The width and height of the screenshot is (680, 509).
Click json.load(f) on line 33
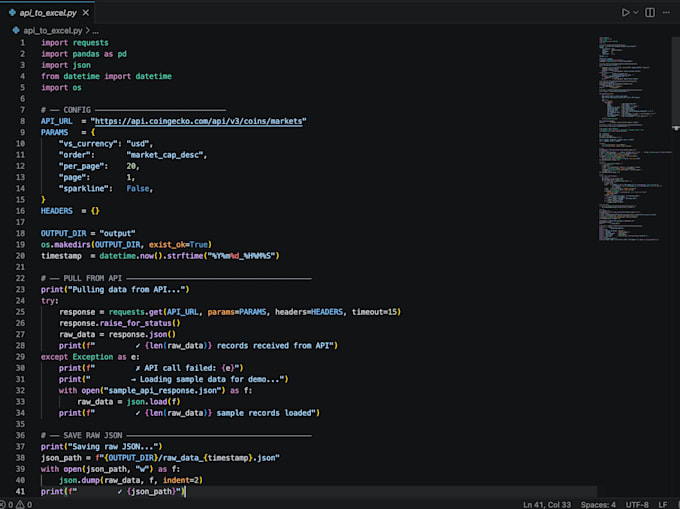coord(153,401)
